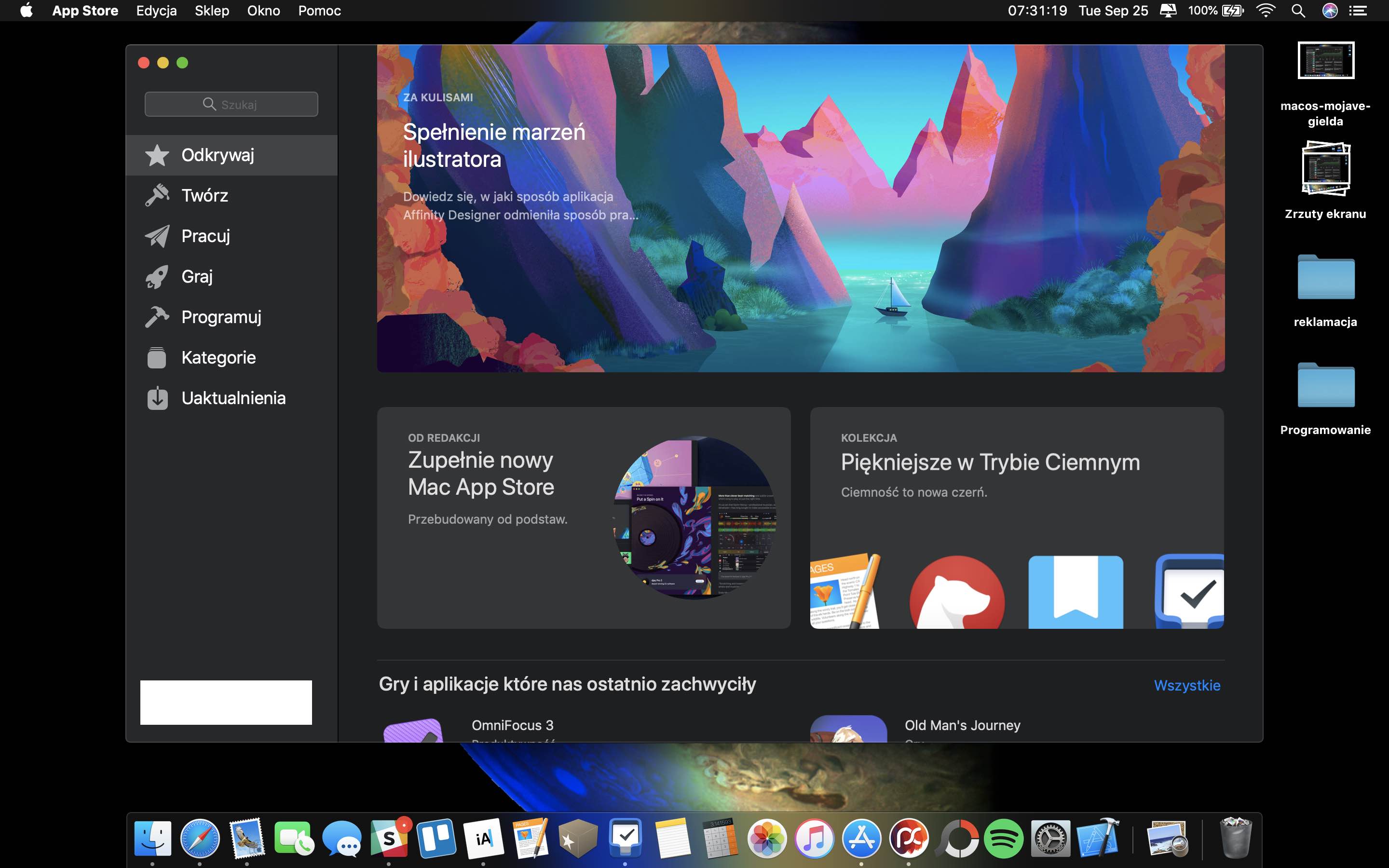This screenshot has height=868, width=1389.
Task: Open FaceTime from the Dock
Action: click(x=294, y=839)
